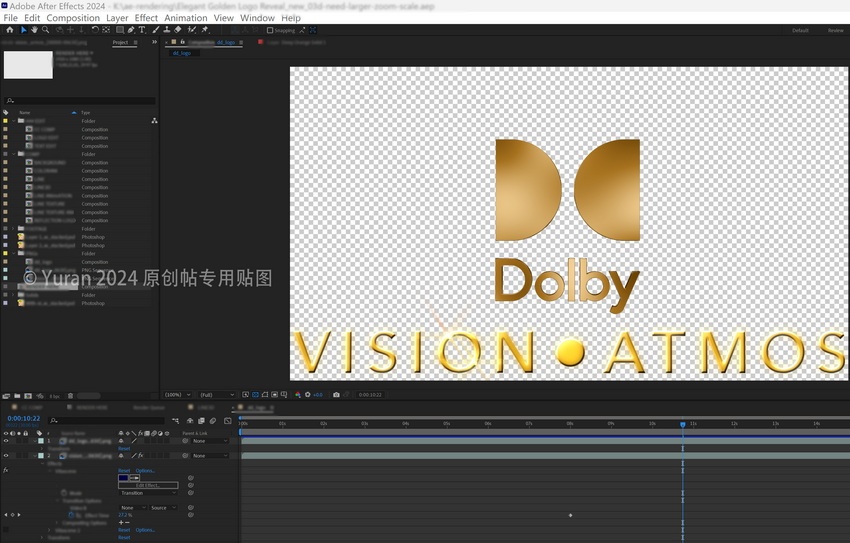Open the None video layer dropdown beside Source
This screenshot has height=543, width=850.
pos(133,508)
